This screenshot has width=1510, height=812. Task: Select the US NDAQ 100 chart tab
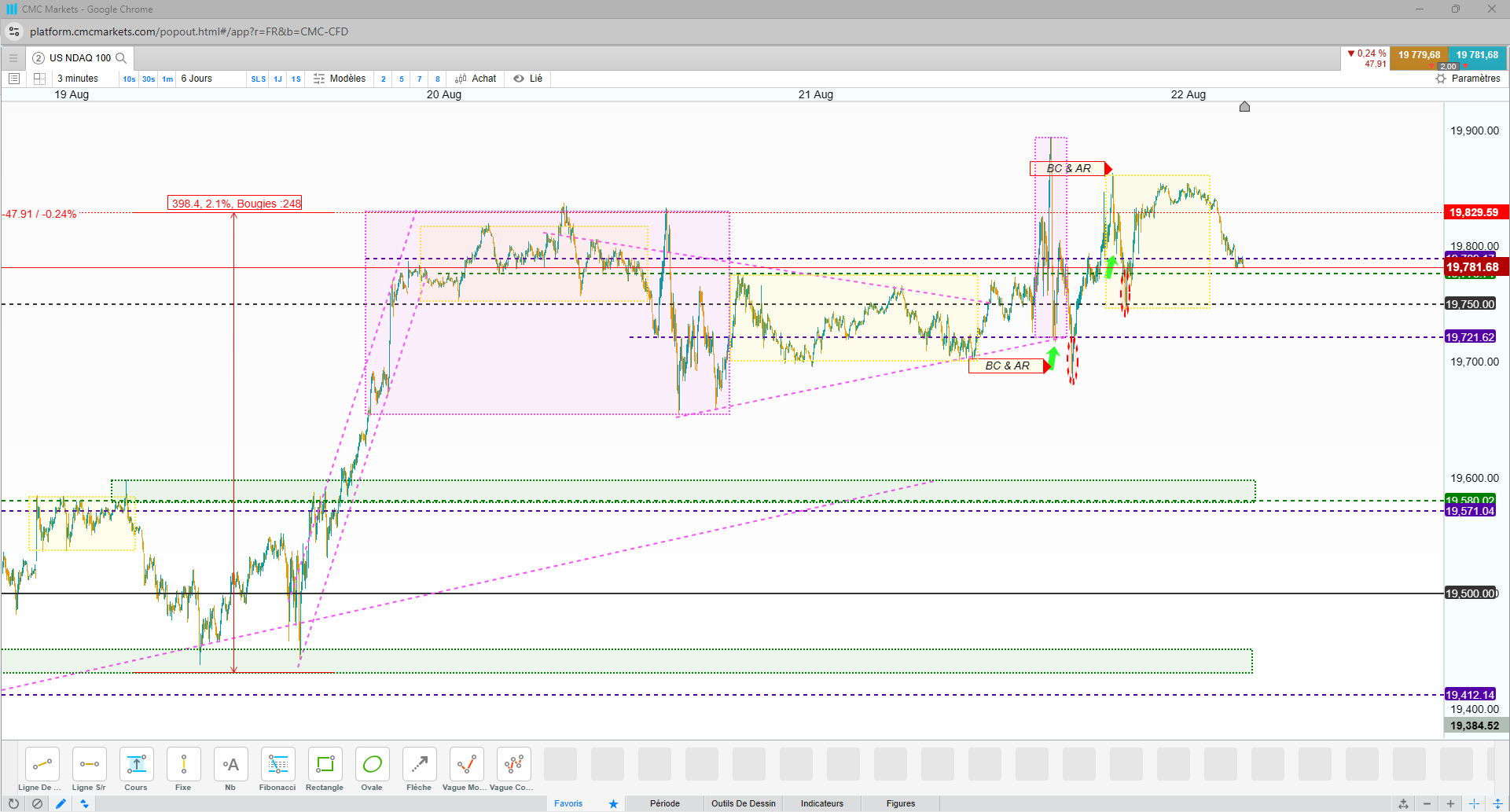point(80,57)
